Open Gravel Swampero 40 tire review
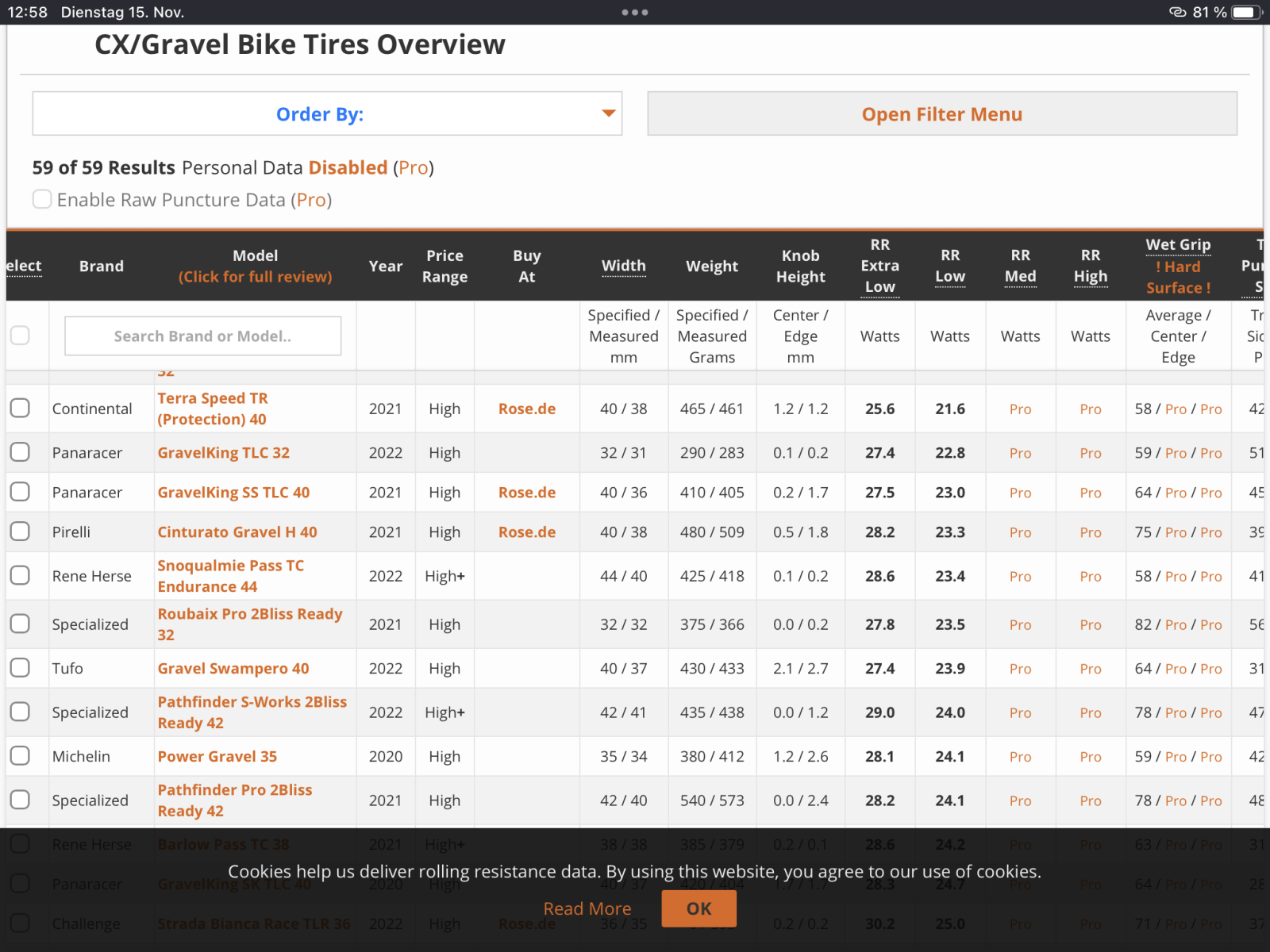The image size is (1270, 952). tap(233, 668)
